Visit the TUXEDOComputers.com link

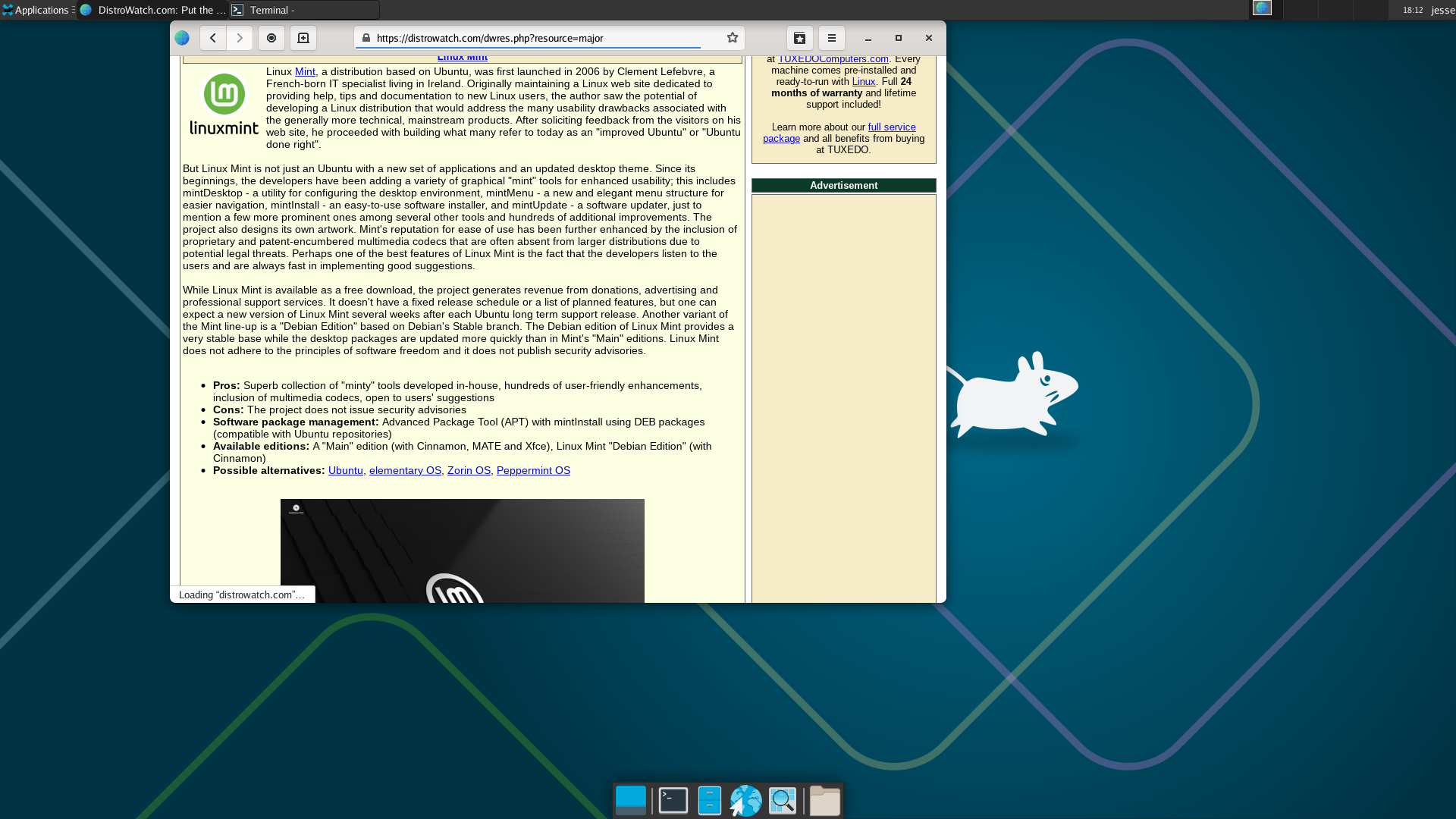pyautogui.click(x=833, y=59)
